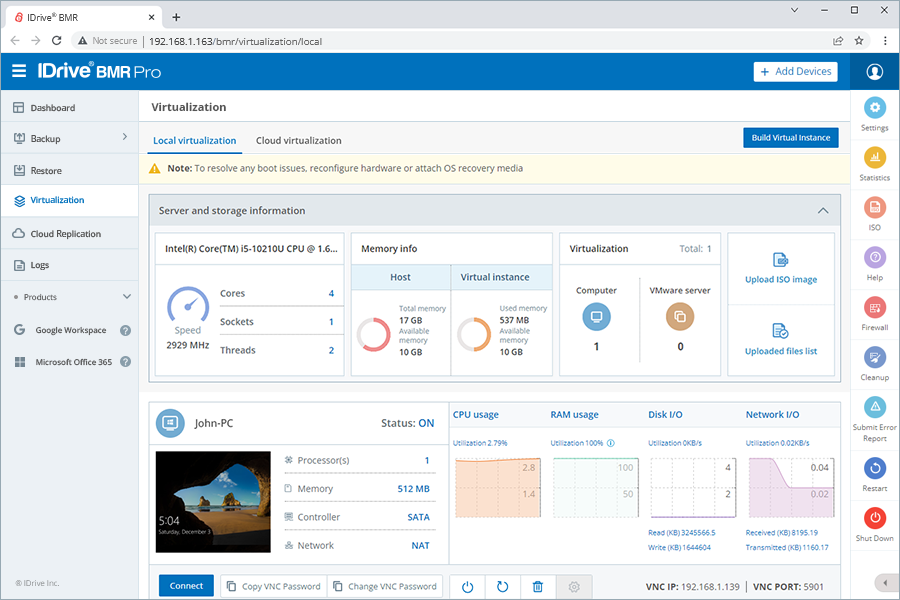Open Microsoft Office 365 product

[x=73, y=362]
